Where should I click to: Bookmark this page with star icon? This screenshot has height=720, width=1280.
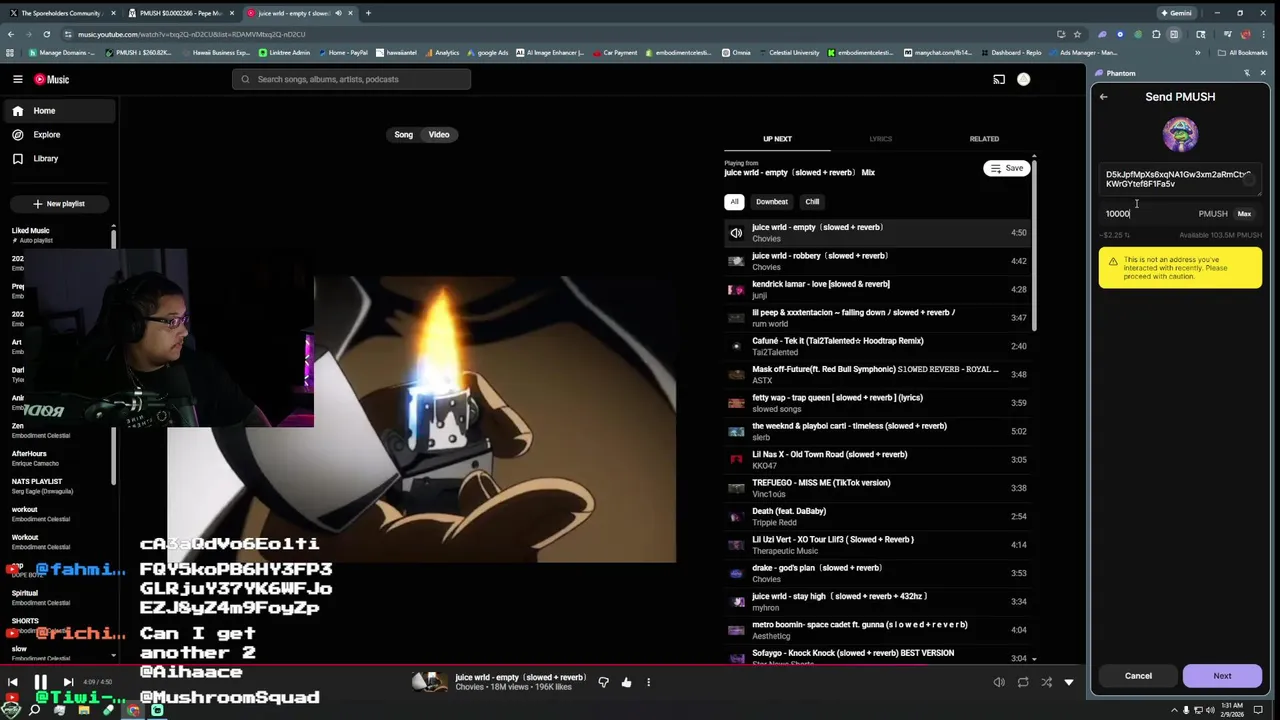tap(1076, 34)
